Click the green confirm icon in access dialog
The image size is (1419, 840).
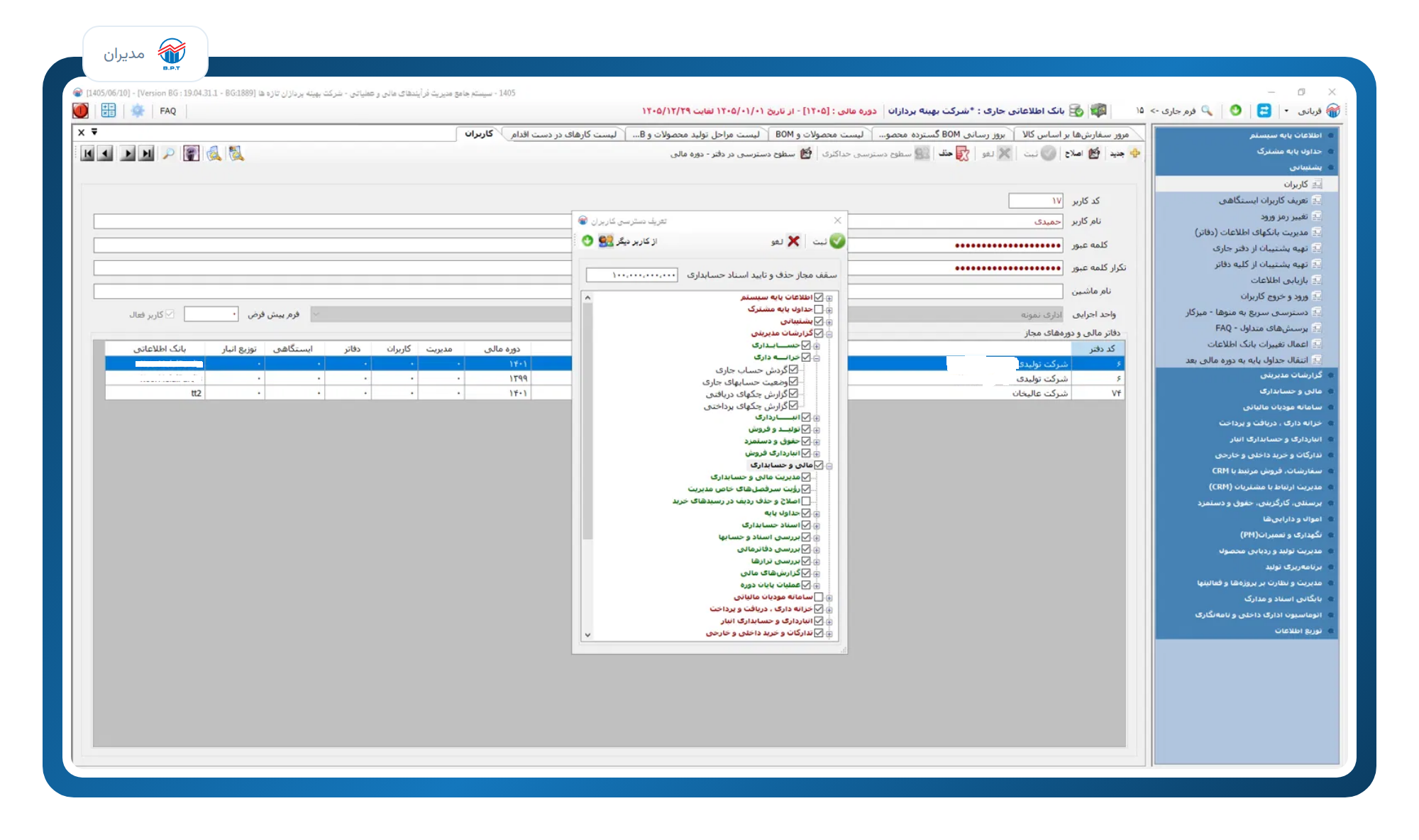(837, 241)
